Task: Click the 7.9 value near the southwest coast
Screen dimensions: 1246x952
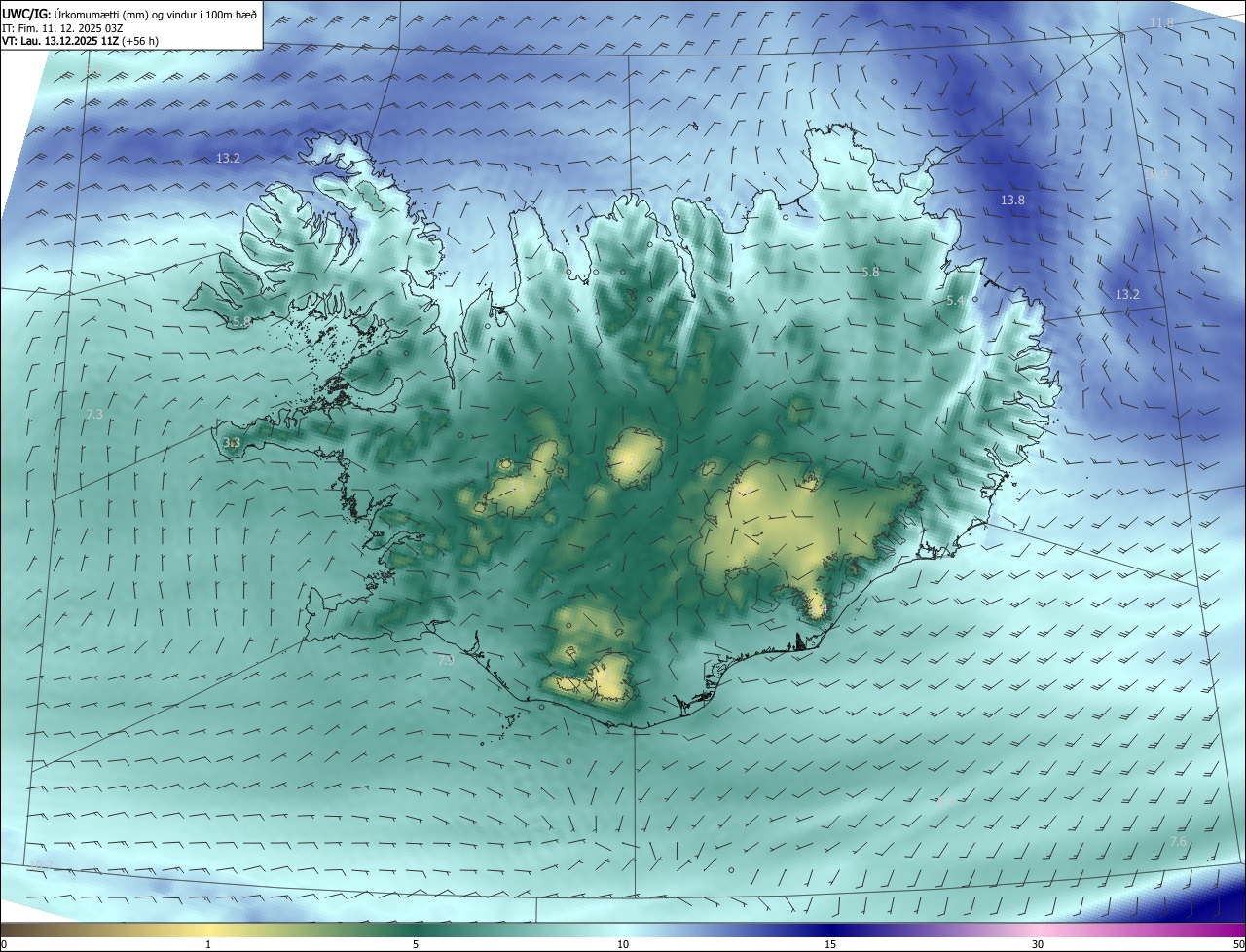Action: 445,661
